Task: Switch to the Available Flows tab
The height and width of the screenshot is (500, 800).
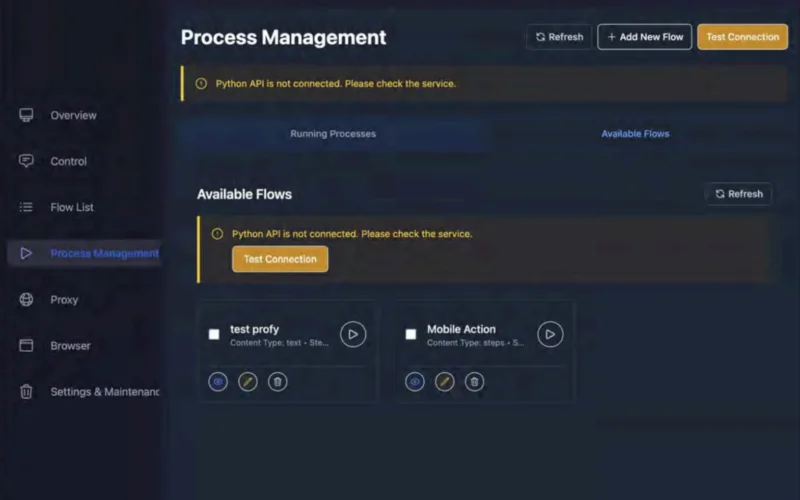Action: pos(635,134)
